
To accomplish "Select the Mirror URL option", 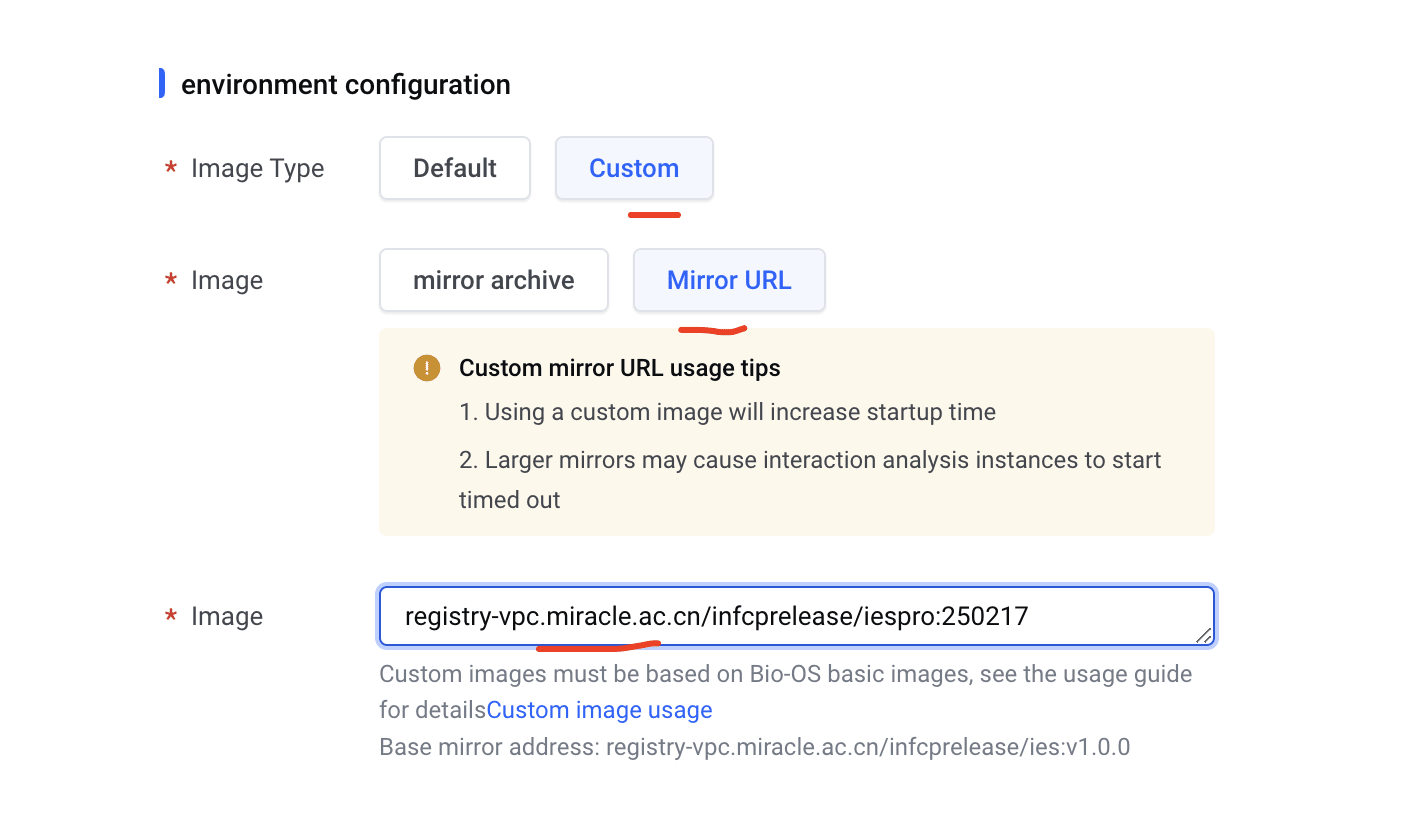I will [x=729, y=280].
